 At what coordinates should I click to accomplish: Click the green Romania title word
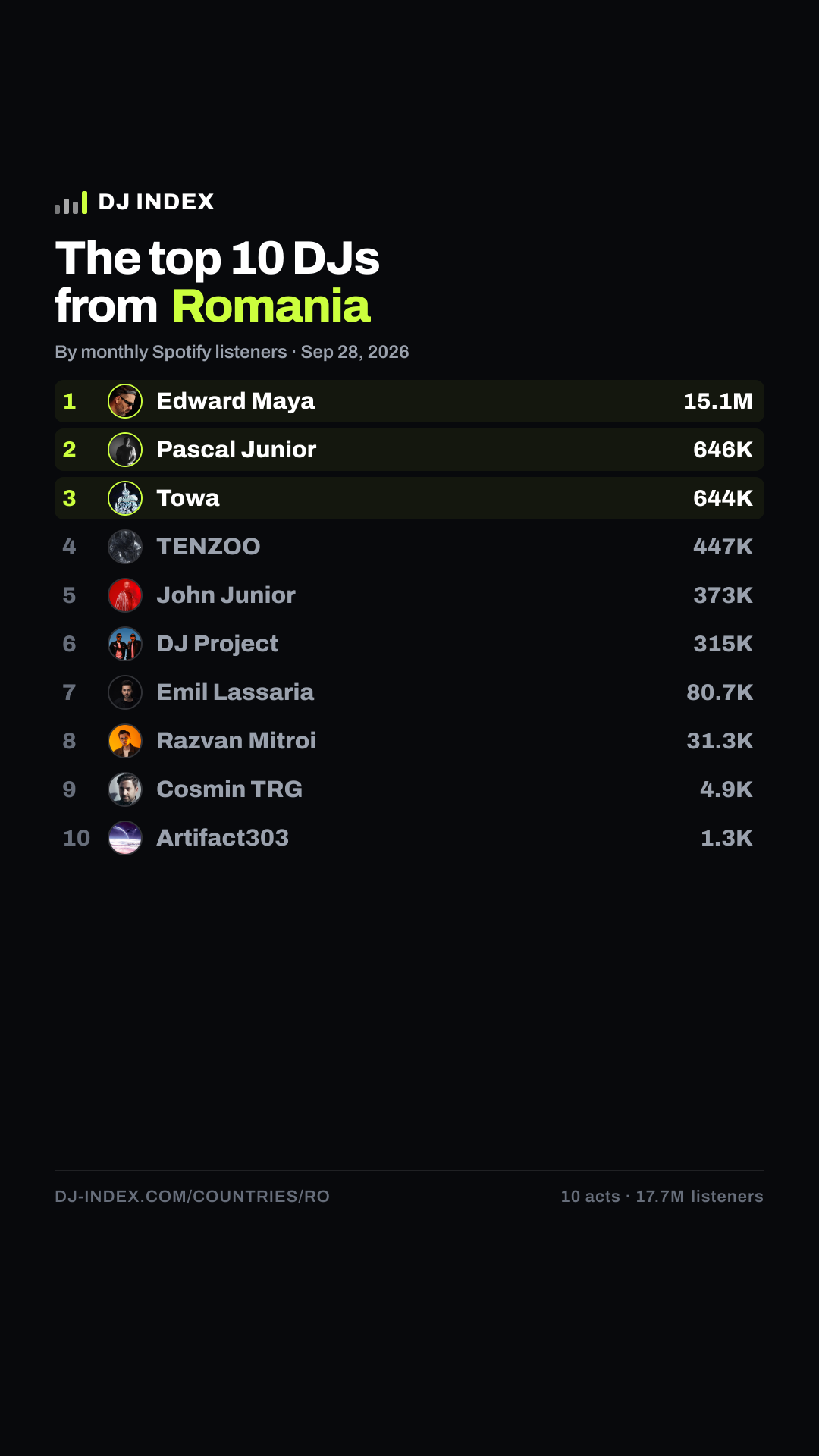coord(271,306)
